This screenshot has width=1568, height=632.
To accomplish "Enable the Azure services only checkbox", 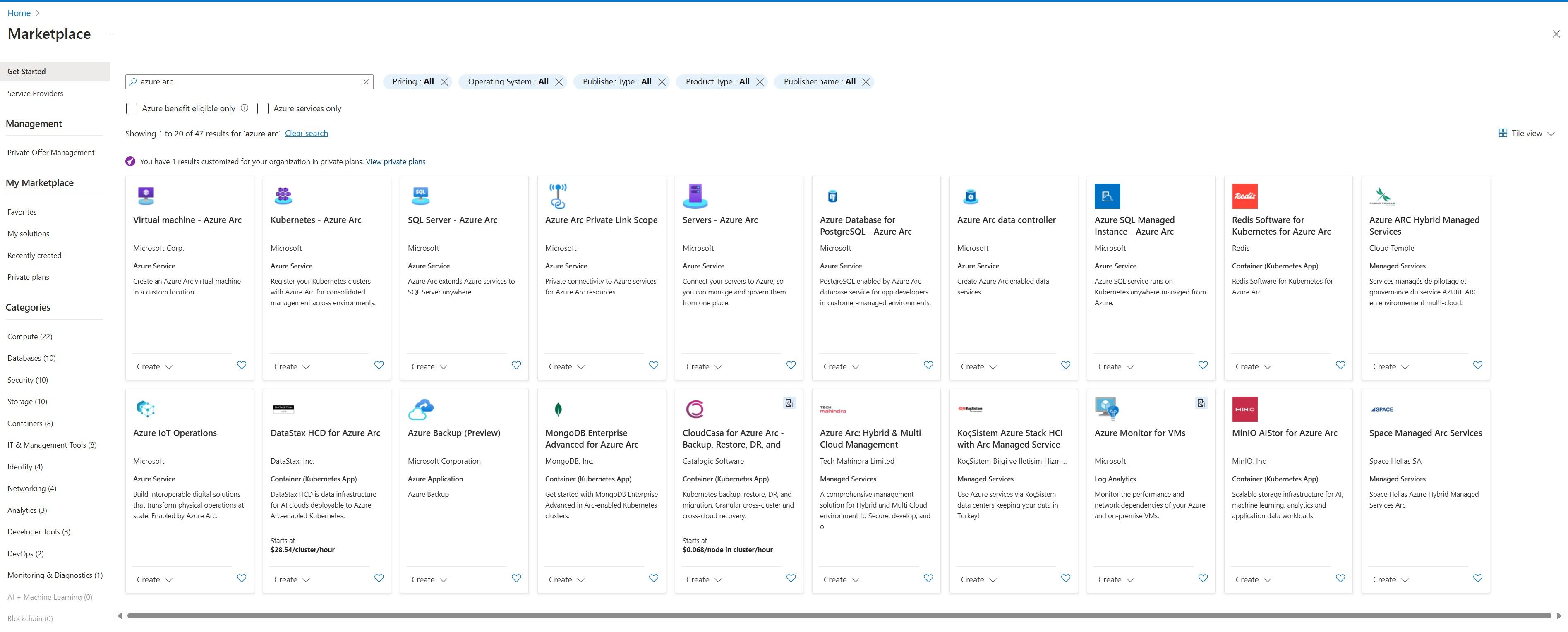I will pyautogui.click(x=262, y=108).
